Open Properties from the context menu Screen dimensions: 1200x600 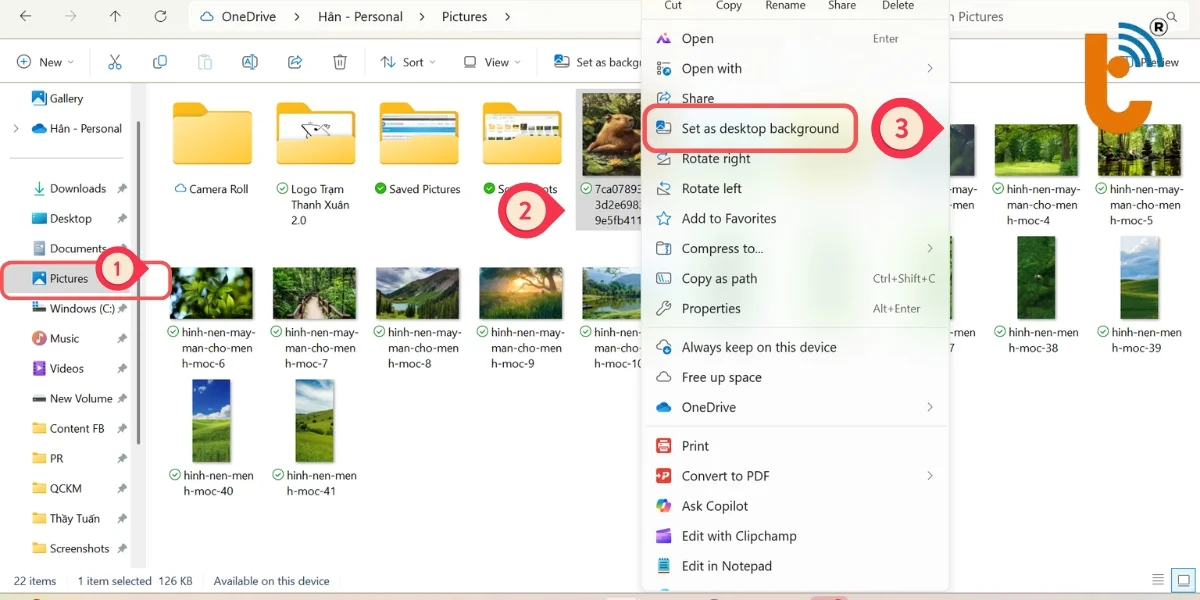coord(710,309)
